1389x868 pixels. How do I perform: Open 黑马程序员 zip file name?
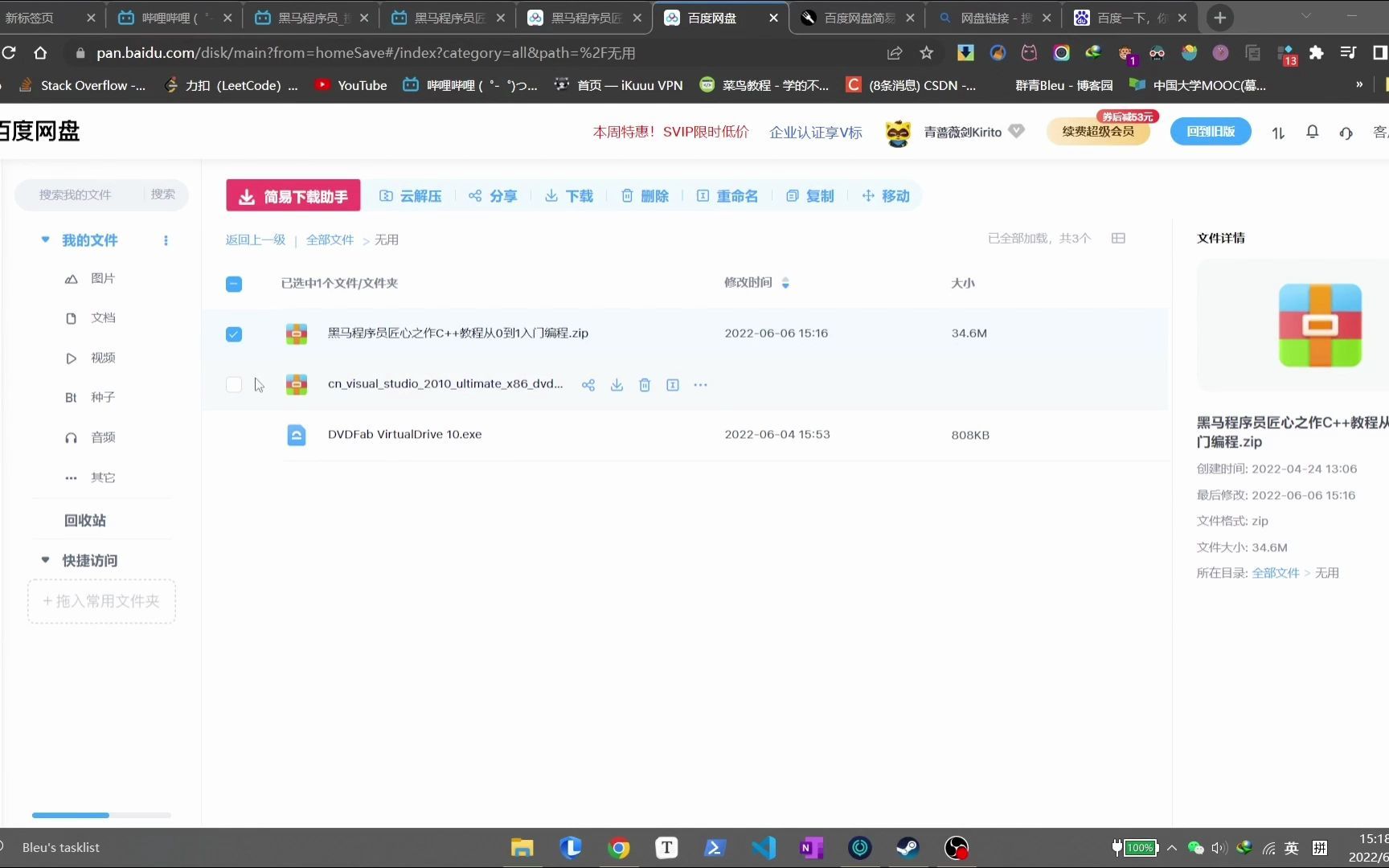pyautogui.click(x=458, y=333)
